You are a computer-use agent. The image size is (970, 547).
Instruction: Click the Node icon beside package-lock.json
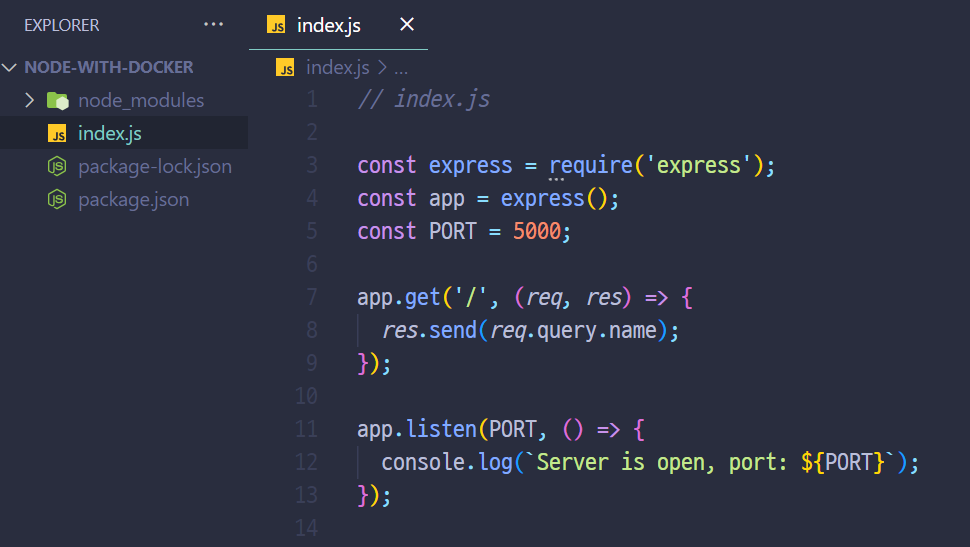tap(57, 166)
